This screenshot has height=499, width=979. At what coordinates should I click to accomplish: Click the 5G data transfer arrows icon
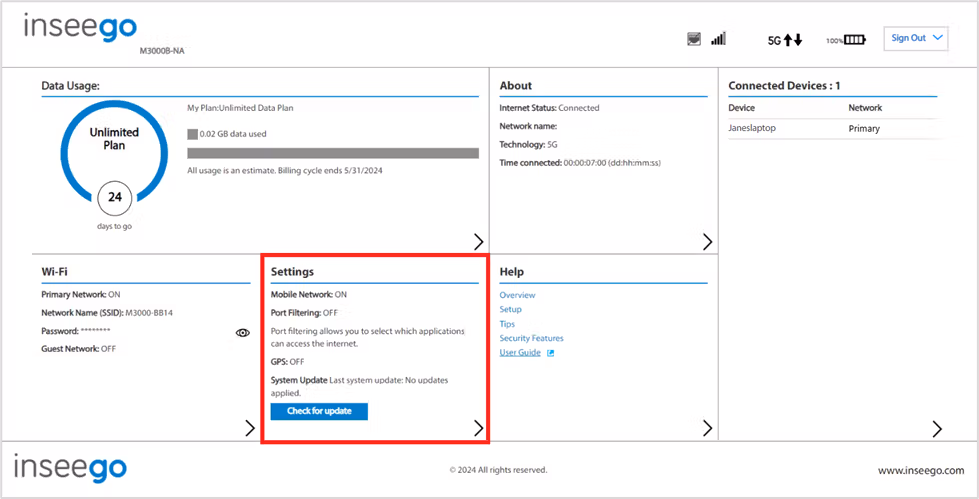point(785,40)
